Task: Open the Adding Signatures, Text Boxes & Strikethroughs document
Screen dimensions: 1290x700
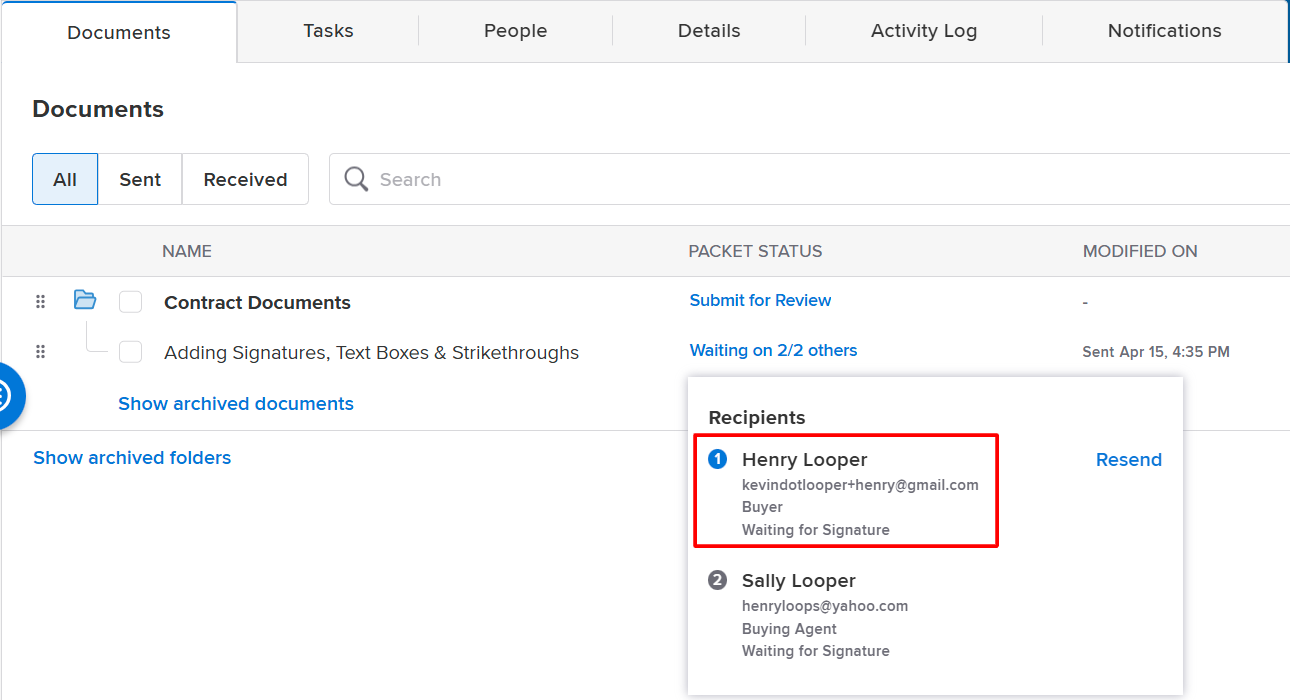Action: [x=371, y=352]
